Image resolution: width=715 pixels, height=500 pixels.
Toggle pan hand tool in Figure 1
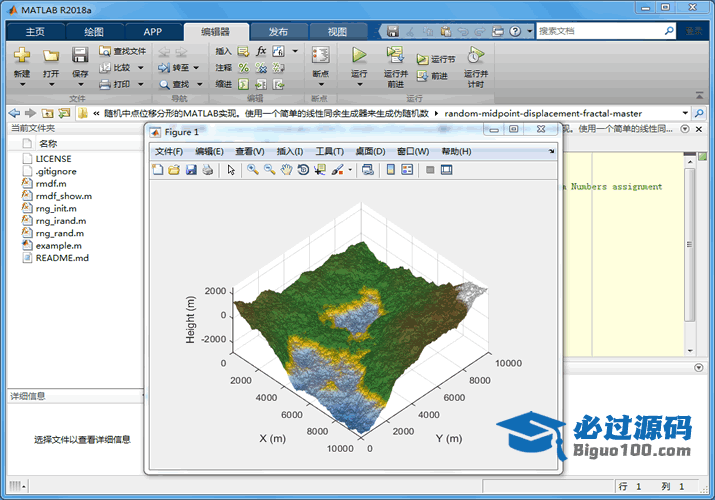coord(286,170)
